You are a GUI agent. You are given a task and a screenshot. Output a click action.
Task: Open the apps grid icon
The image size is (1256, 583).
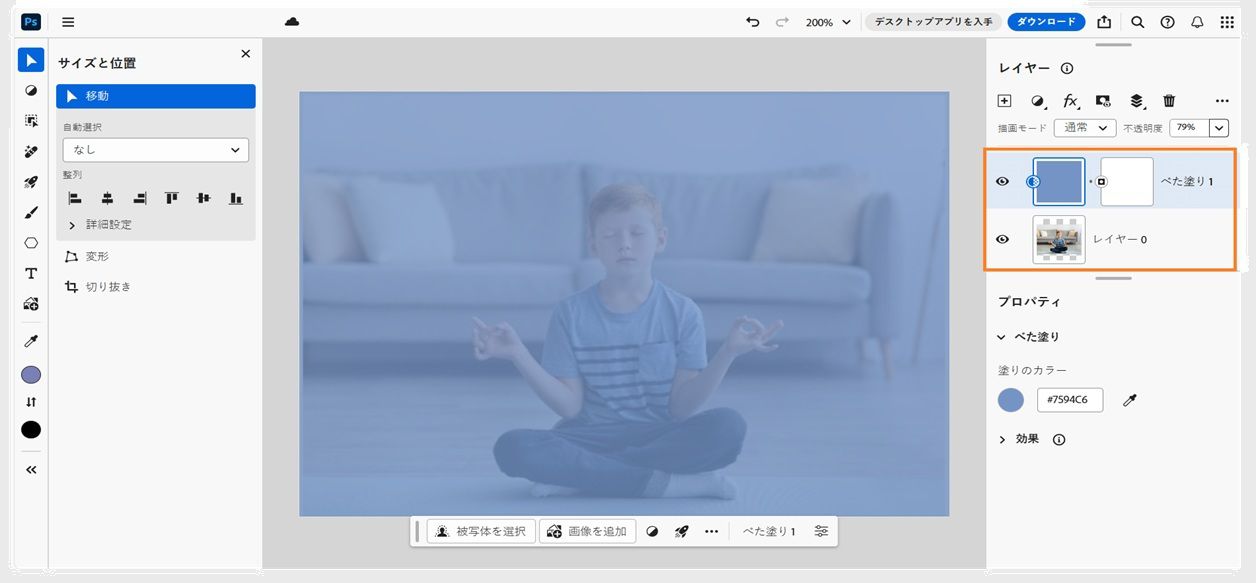1227,22
